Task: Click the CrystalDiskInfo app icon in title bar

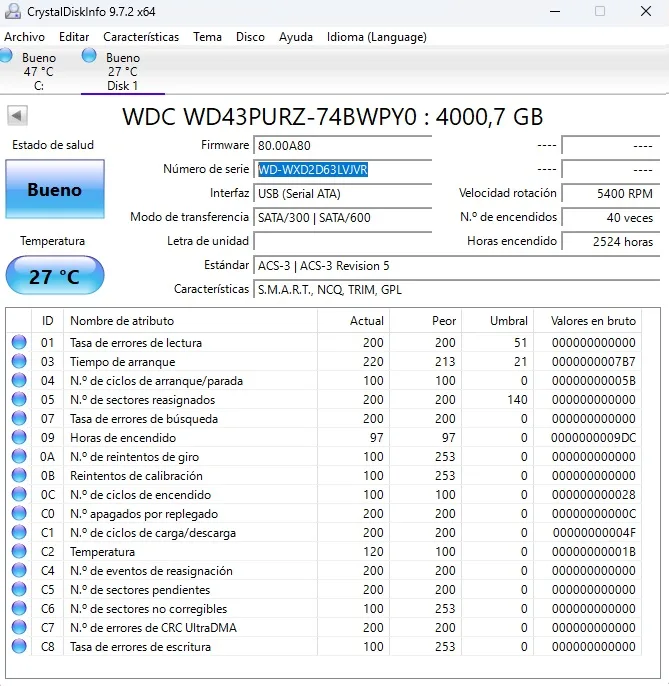Action: pos(12,11)
